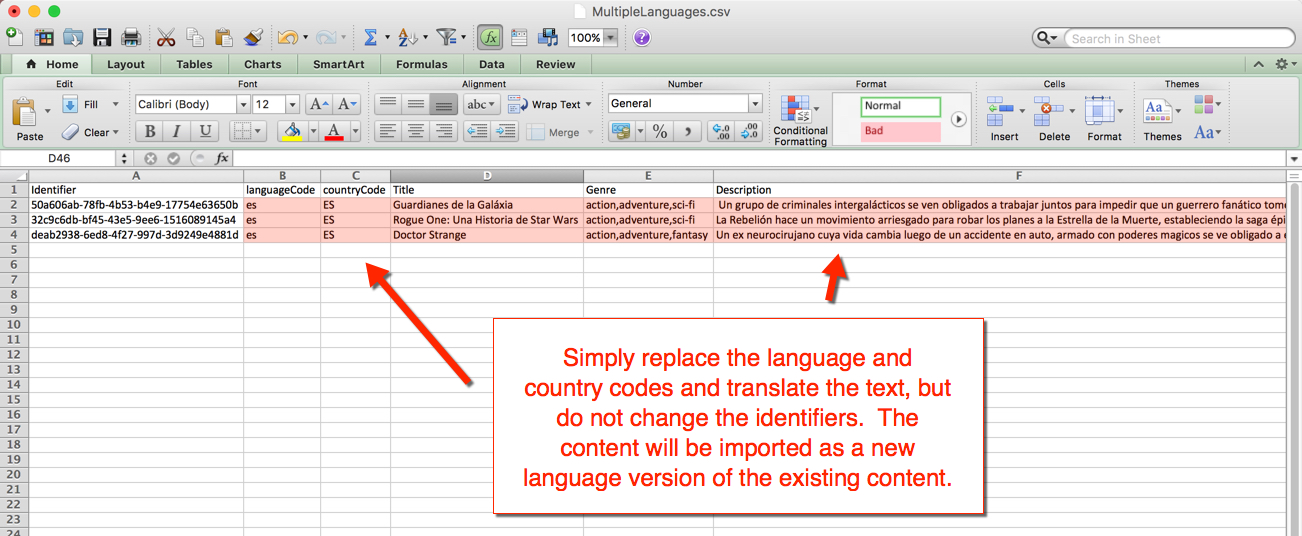This screenshot has width=1302, height=536.
Task: Open the Review tab
Action: [556, 64]
